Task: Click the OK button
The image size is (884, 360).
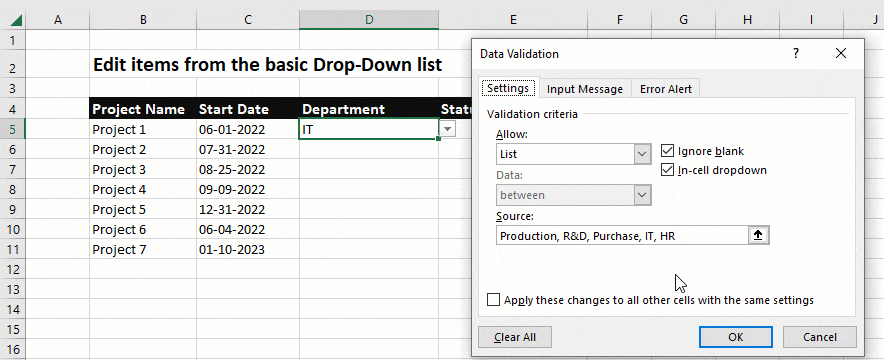Action: coord(736,337)
